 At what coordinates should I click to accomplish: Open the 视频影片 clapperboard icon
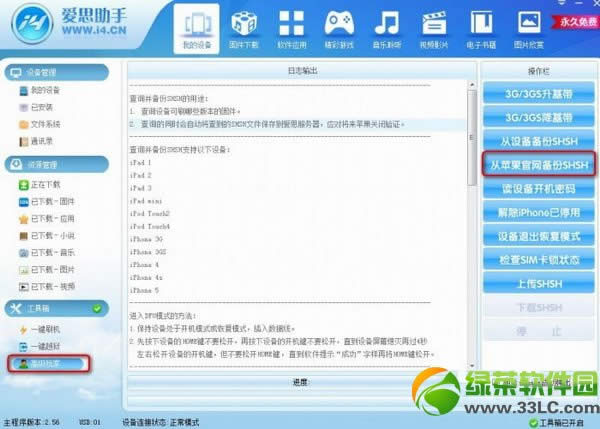434,29
